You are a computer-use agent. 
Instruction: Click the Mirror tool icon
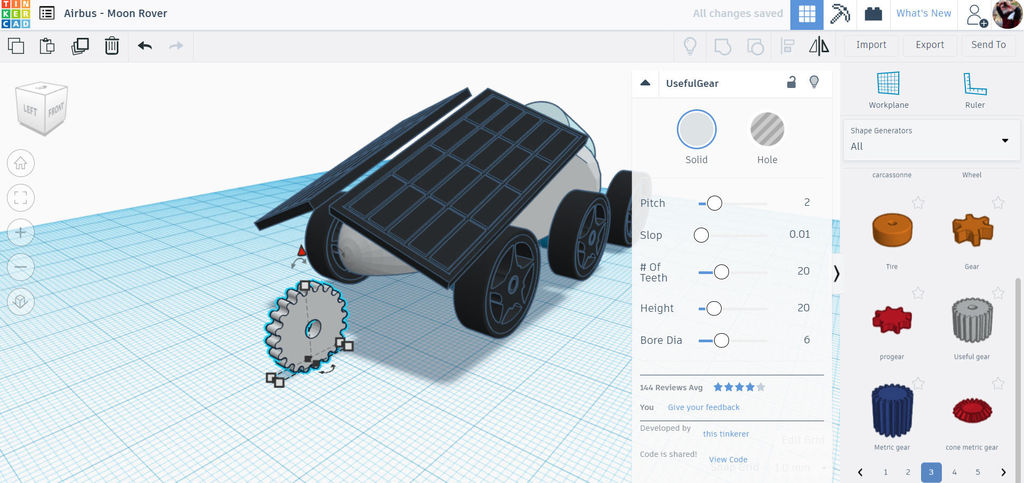[819, 46]
